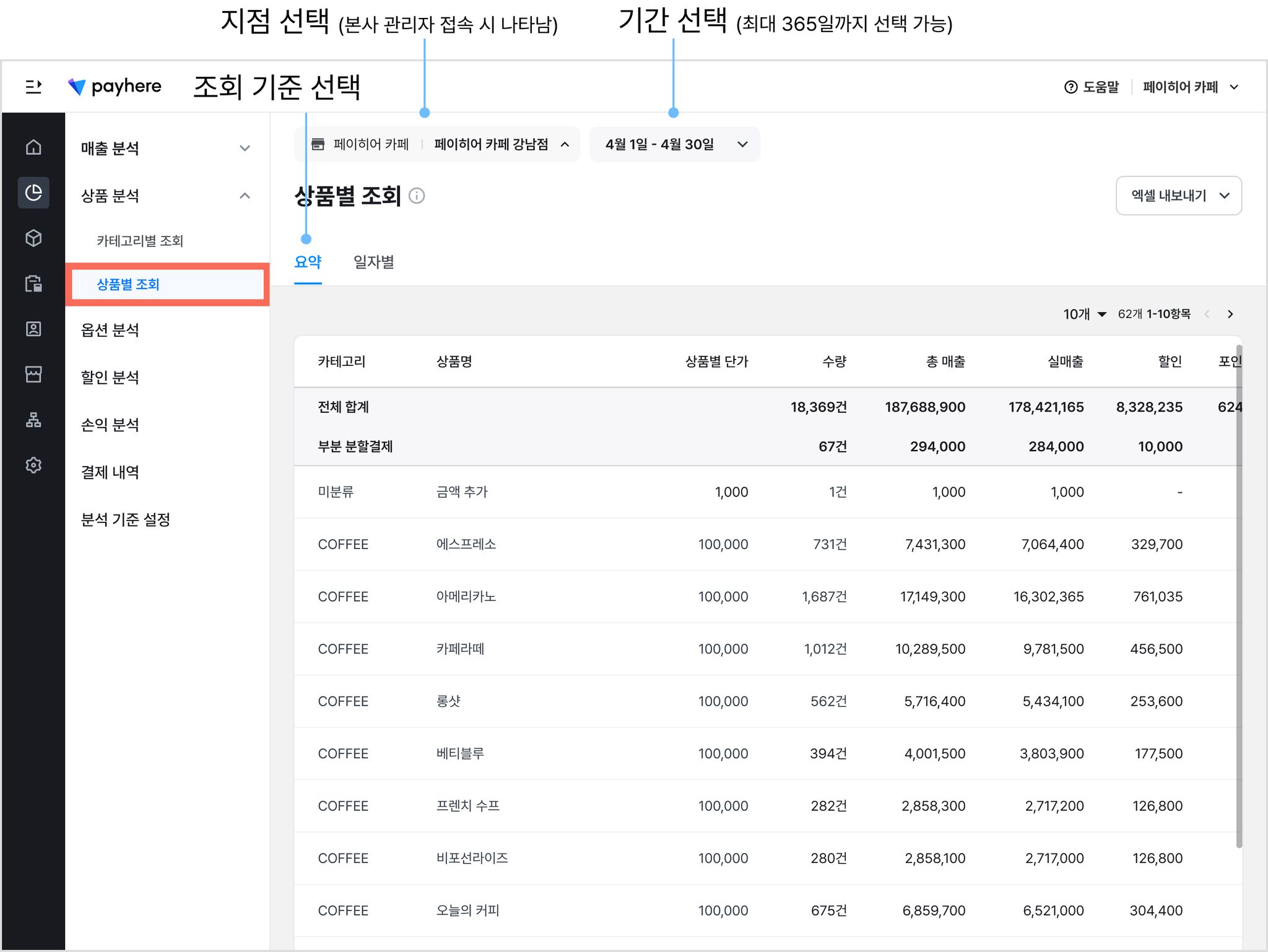Open 할인 분석 menu item
The image size is (1268, 952).
(x=110, y=378)
